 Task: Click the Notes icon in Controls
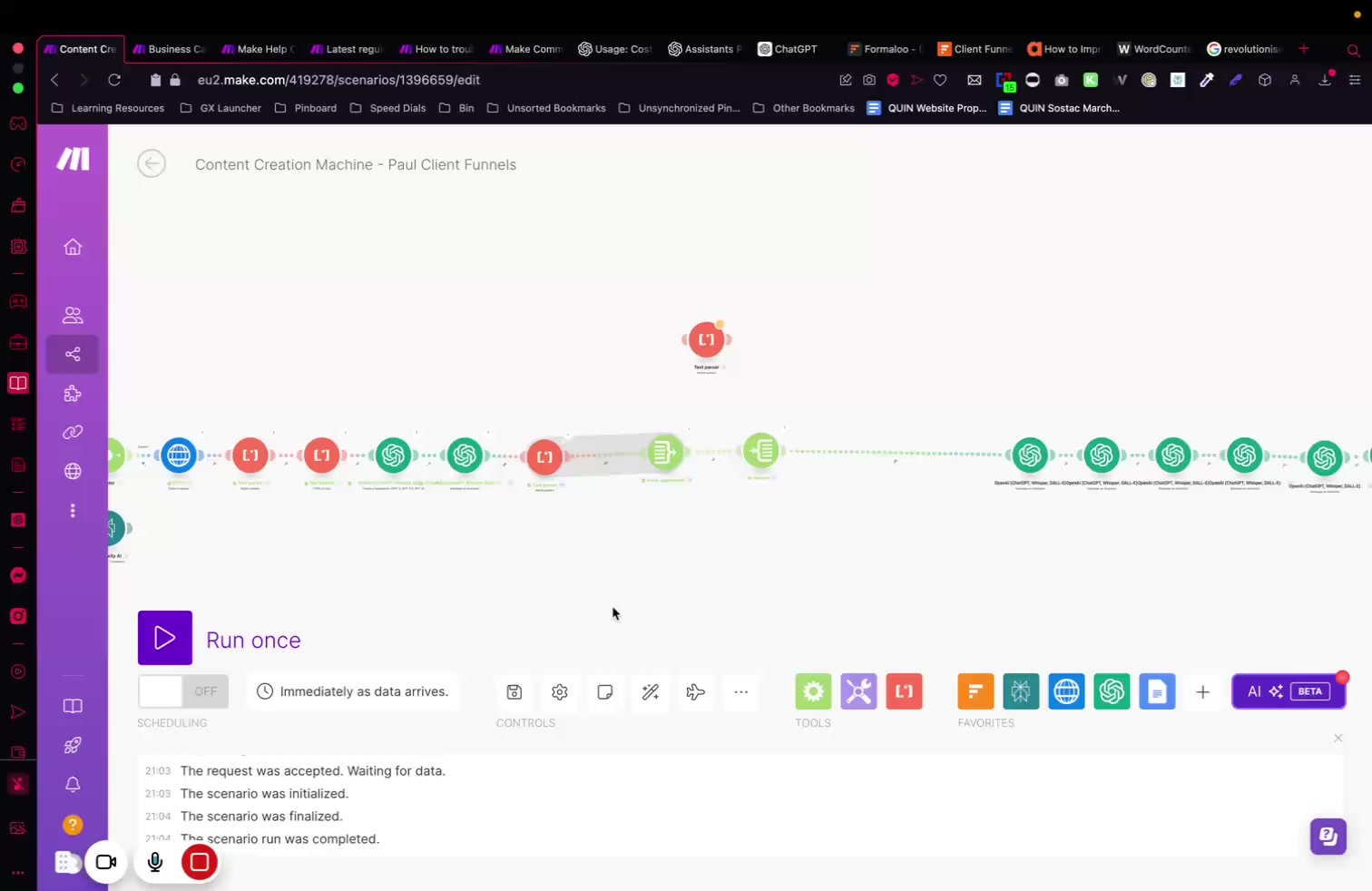(x=605, y=692)
